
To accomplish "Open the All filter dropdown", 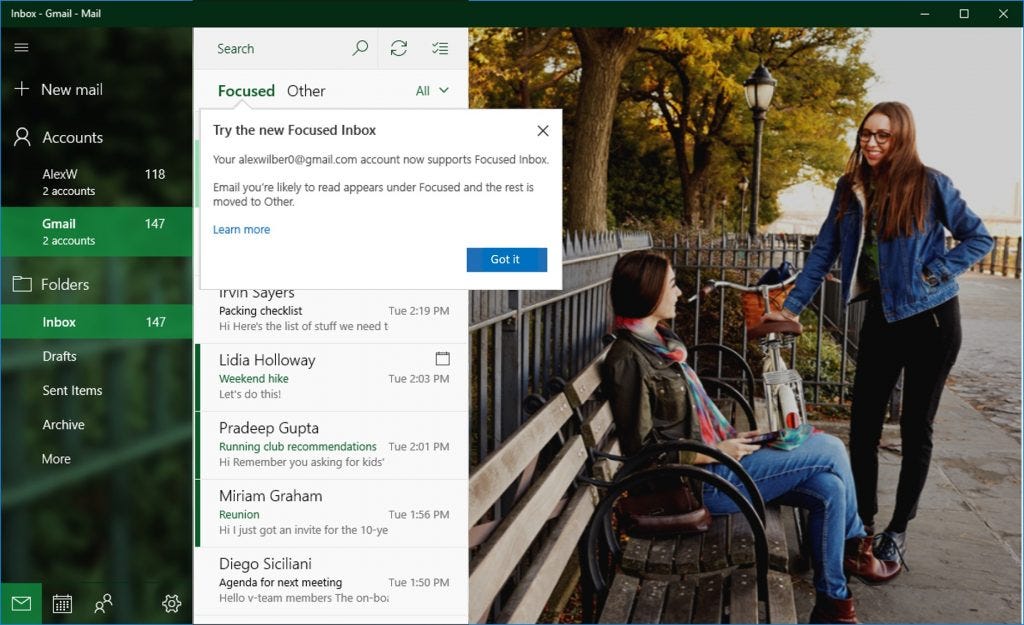I will coord(430,90).
